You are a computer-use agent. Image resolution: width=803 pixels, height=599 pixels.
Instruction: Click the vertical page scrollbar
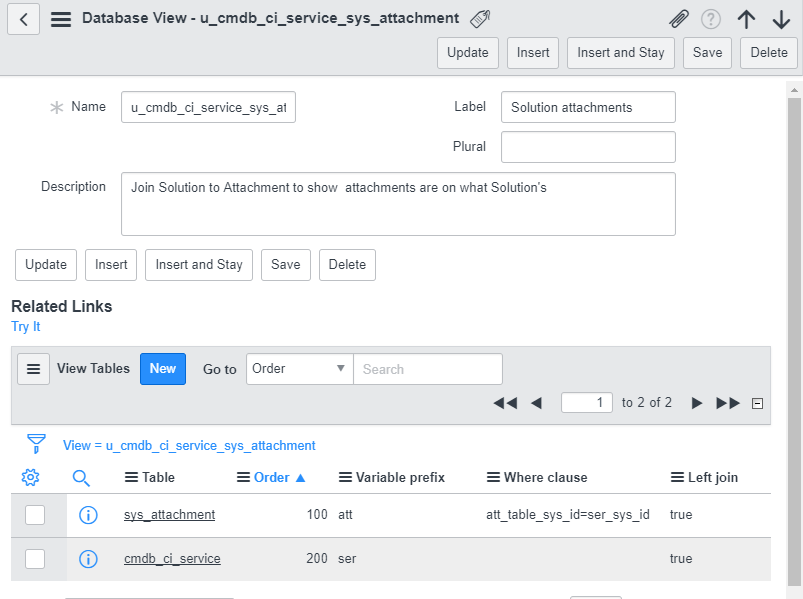tap(794, 340)
